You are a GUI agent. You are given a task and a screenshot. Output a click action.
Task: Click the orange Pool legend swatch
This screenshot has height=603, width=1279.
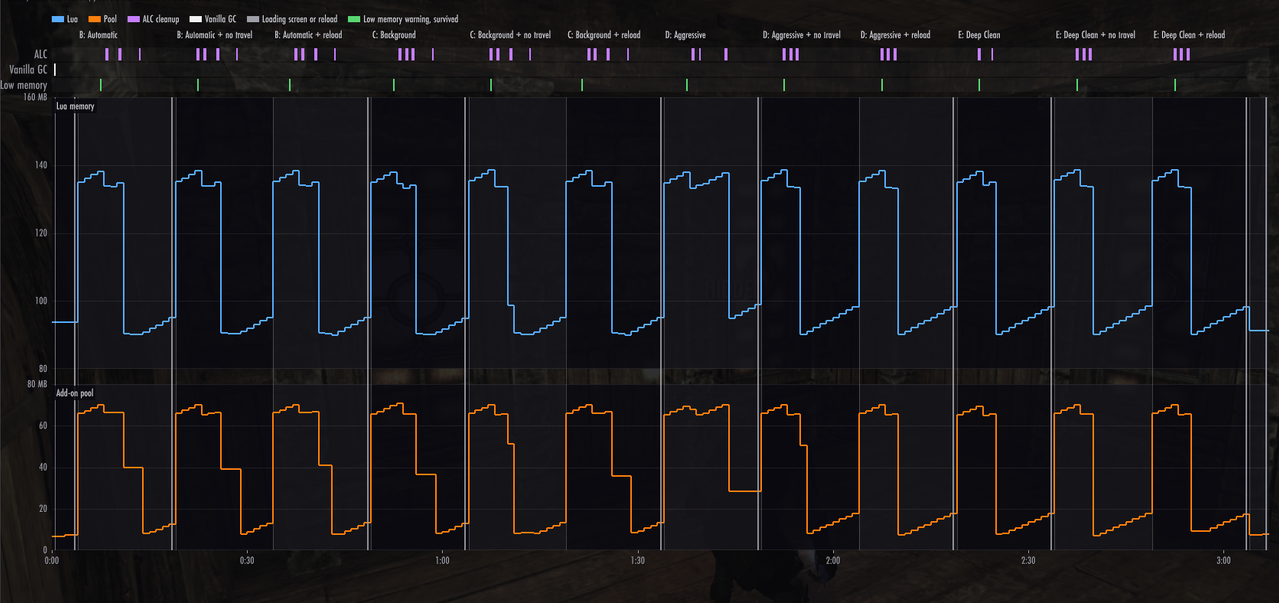(94, 19)
